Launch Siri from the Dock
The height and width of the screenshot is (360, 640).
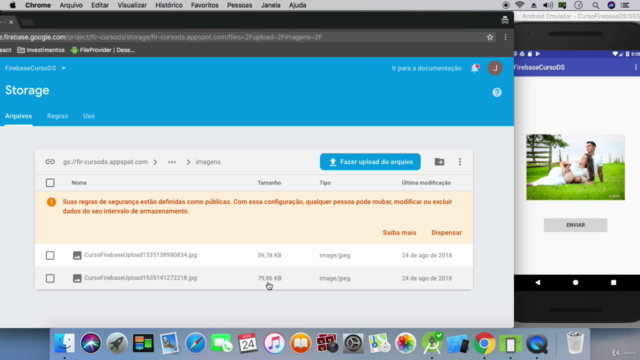click(91, 343)
